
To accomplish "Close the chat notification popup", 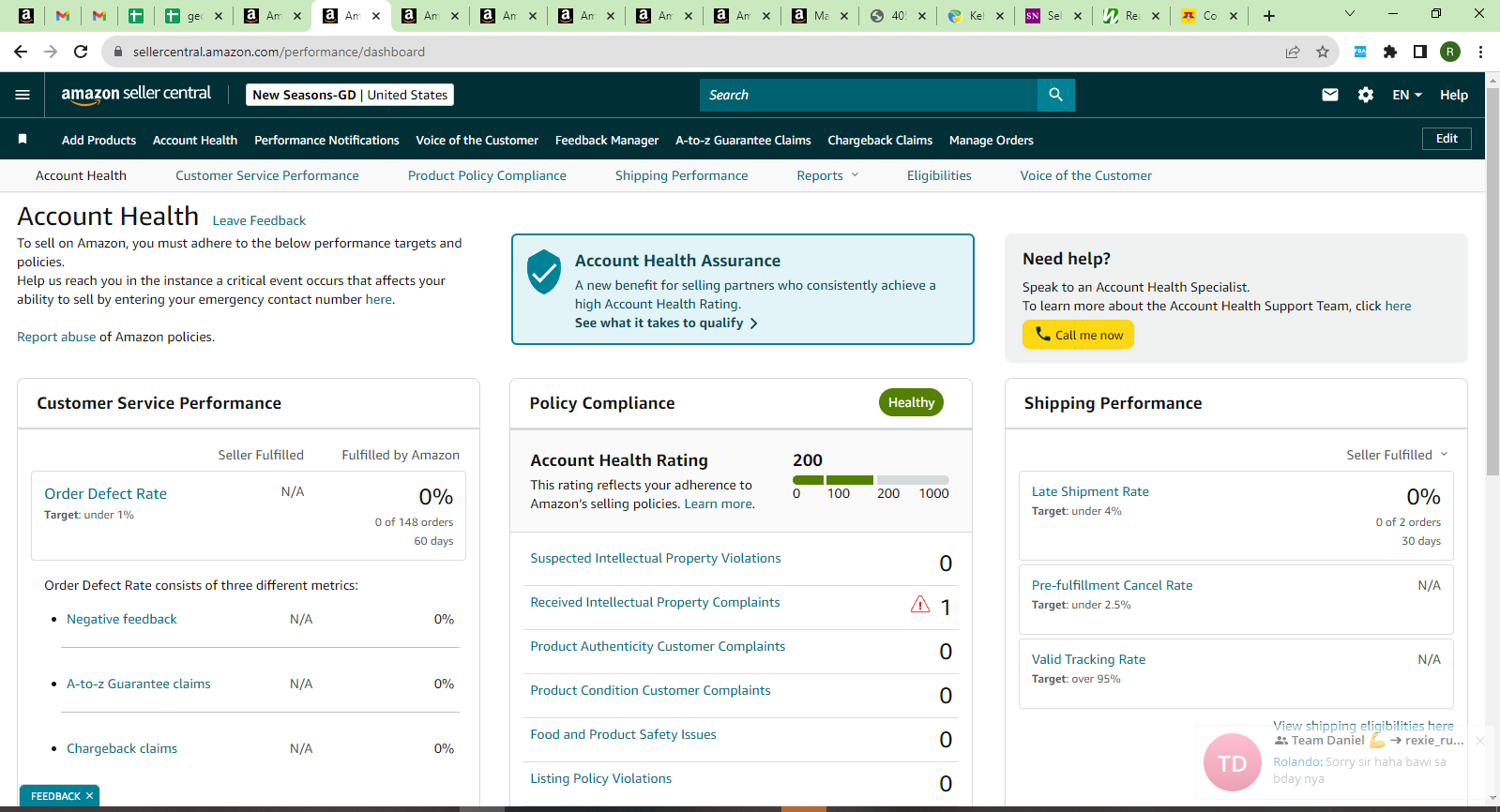I will [1480, 741].
